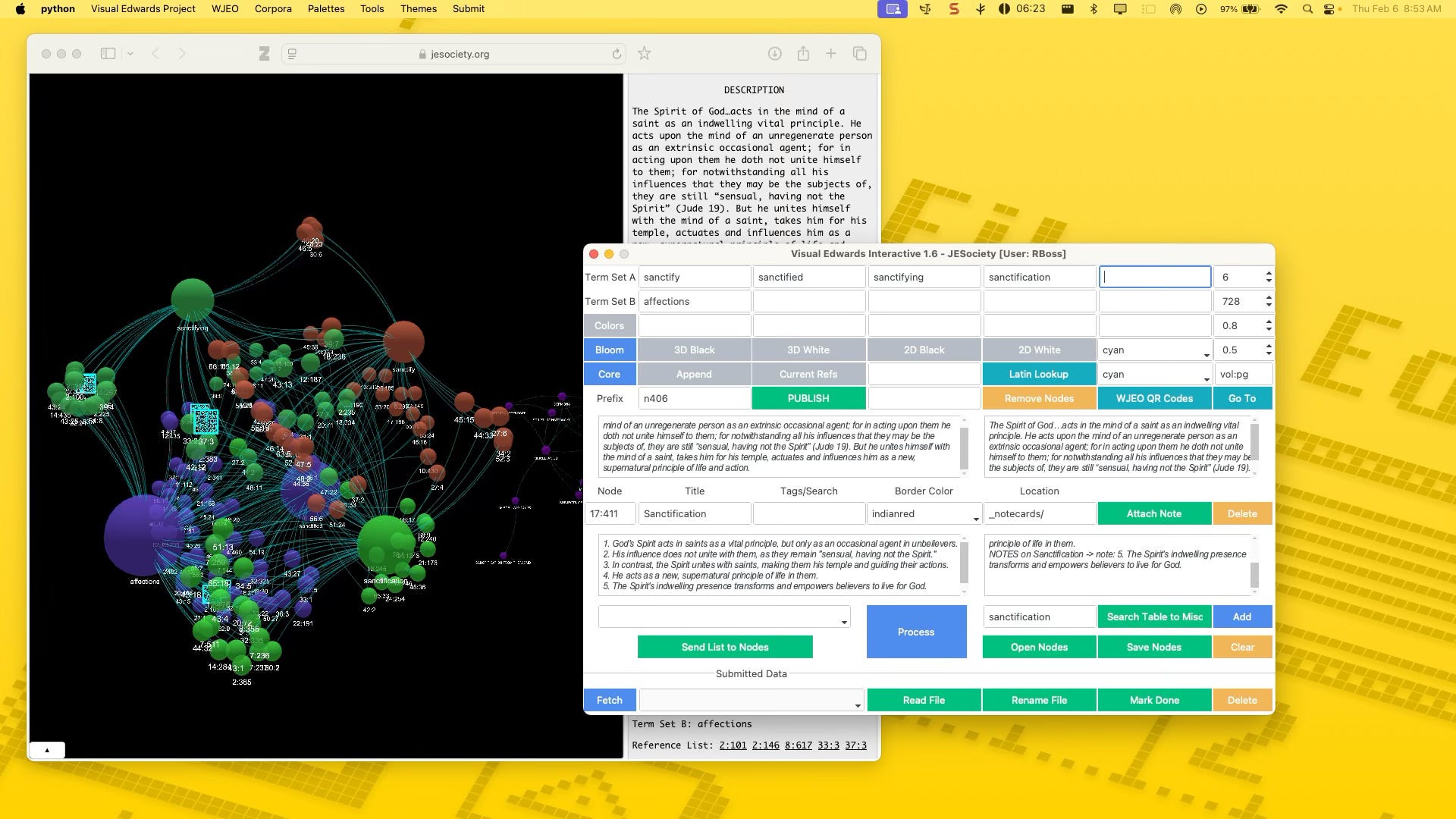Open the Corpora menu
Screen dimensions: 1456x819
click(273, 9)
